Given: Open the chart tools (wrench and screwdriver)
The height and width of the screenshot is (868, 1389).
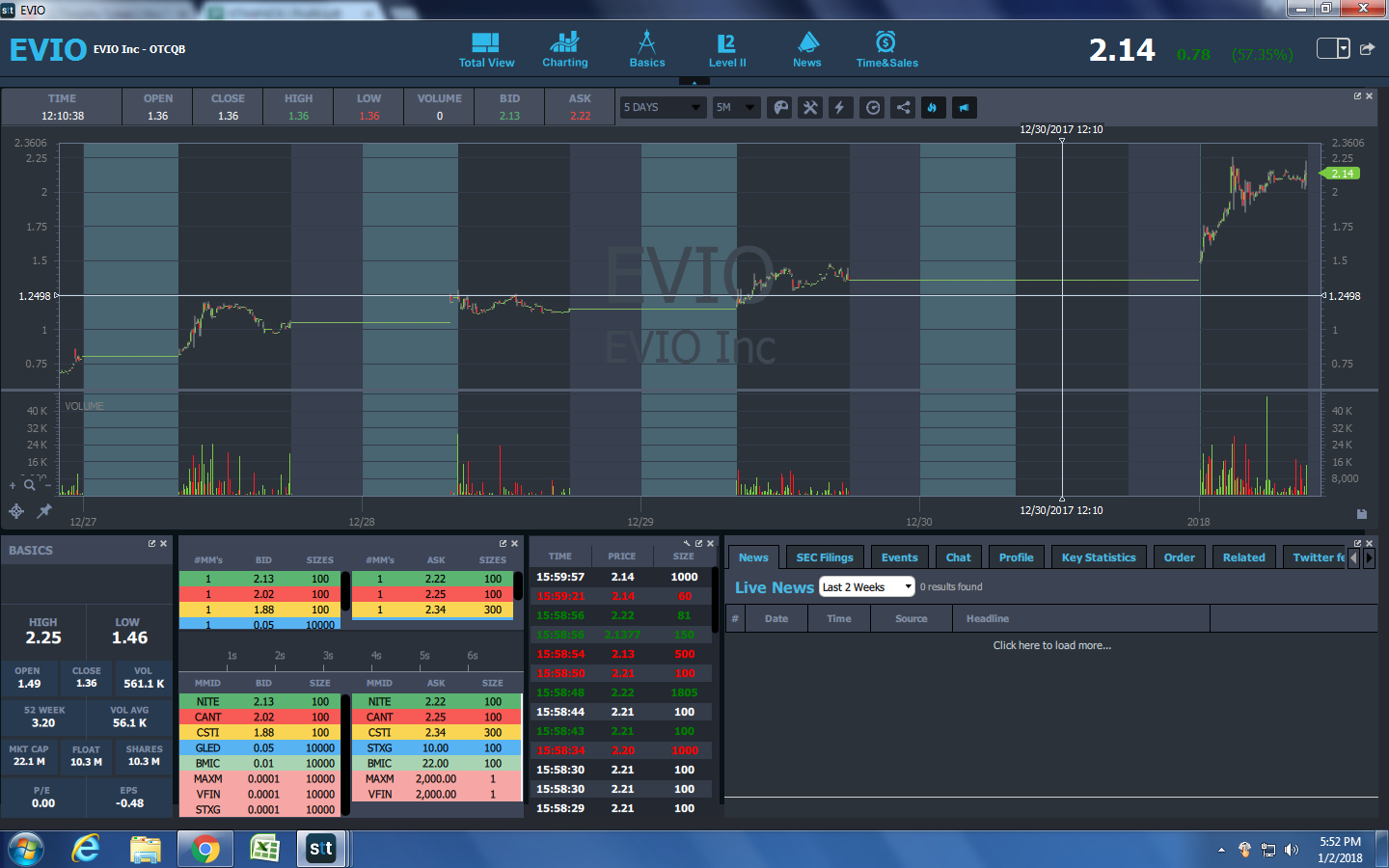Looking at the screenshot, I should coord(810,107).
